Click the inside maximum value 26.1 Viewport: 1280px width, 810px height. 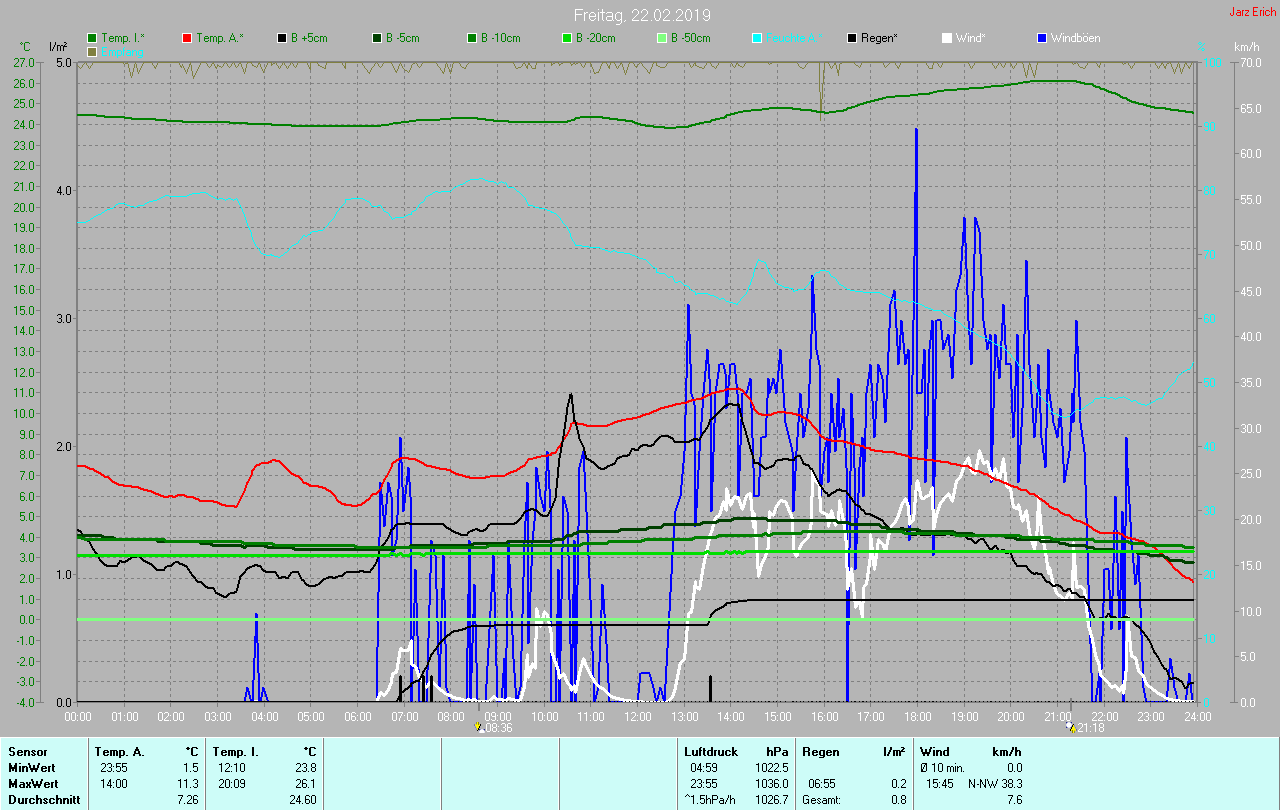coord(305,783)
